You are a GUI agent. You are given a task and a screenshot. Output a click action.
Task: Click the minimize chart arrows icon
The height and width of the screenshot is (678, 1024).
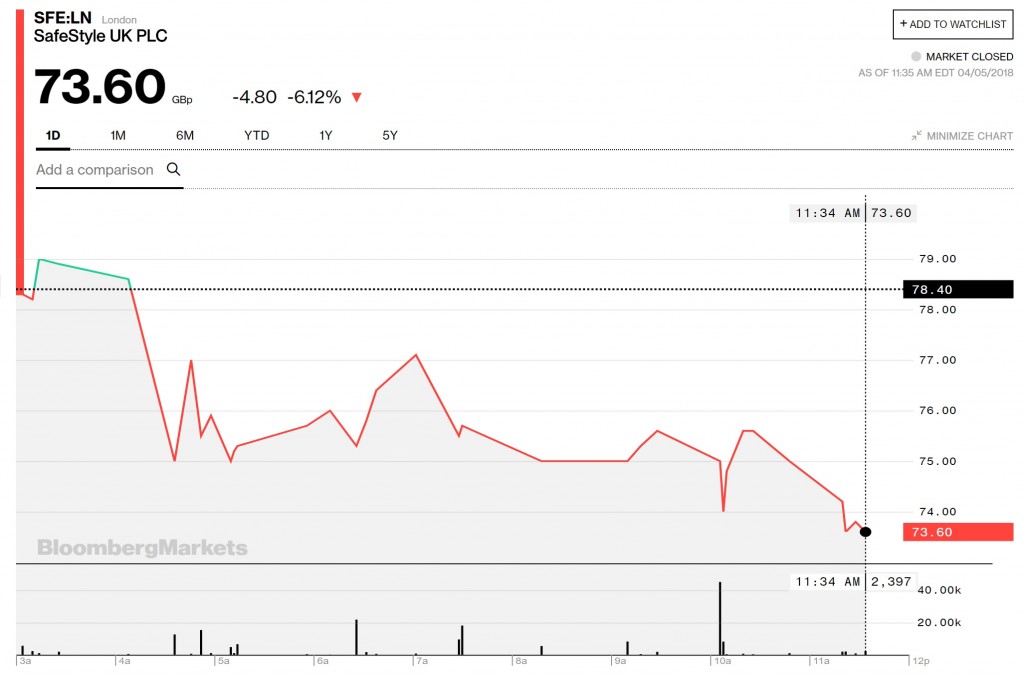coord(917,135)
